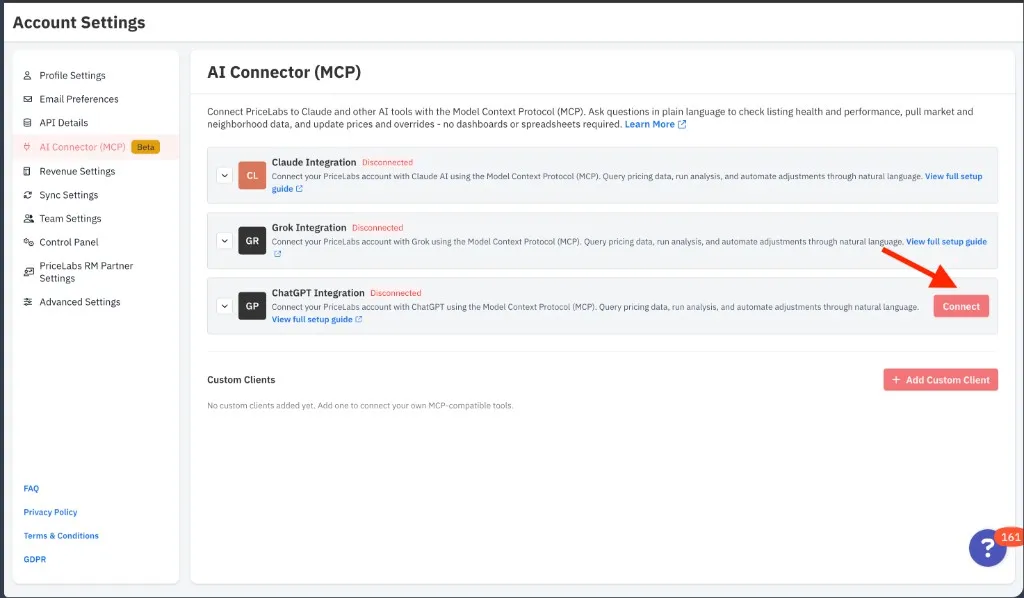The height and width of the screenshot is (598, 1024).
Task: Open Grok View full setup guide link
Action: [x=946, y=242]
